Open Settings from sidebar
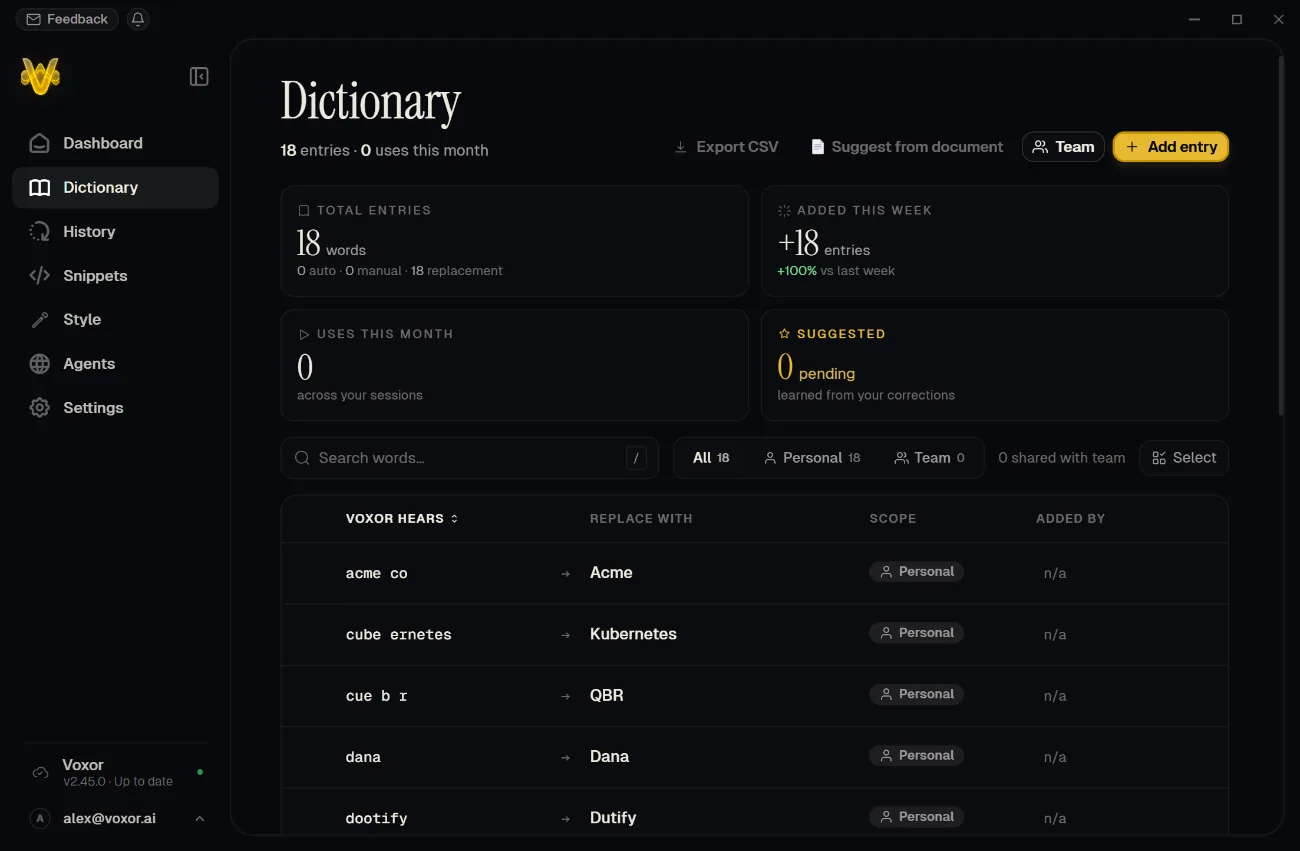This screenshot has width=1300, height=851. (x=115, y=407)
